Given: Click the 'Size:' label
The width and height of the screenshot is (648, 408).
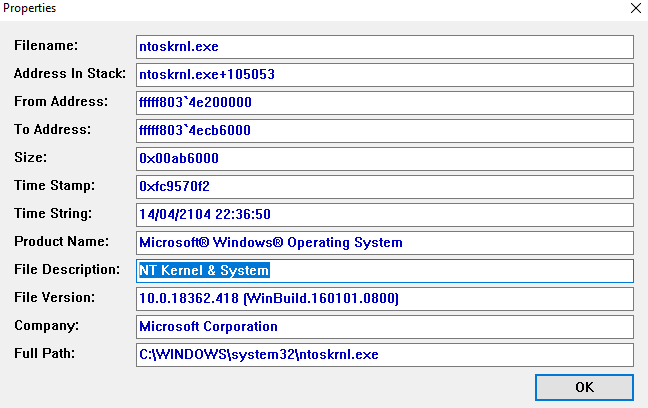Looking at the screenshot, I should (31, 157).
